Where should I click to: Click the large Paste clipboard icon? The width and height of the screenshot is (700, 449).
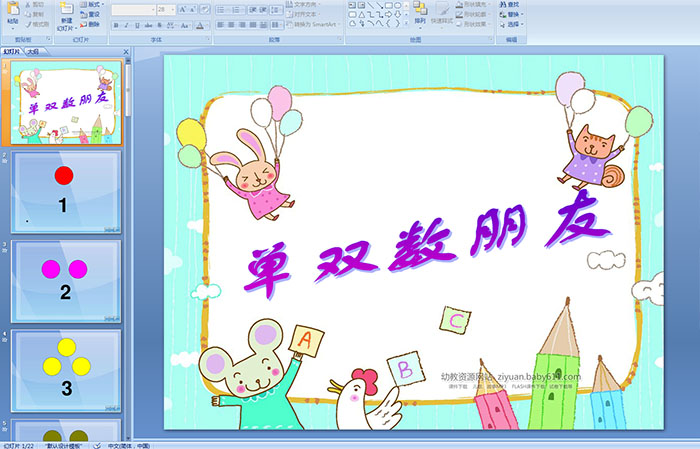click(x=13, y=8)
